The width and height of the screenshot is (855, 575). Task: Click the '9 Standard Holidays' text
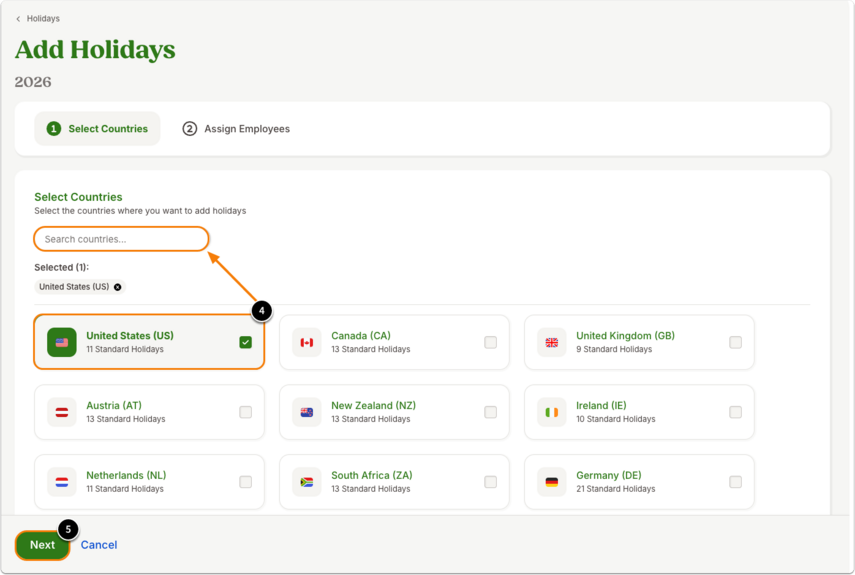pos(614,349)
